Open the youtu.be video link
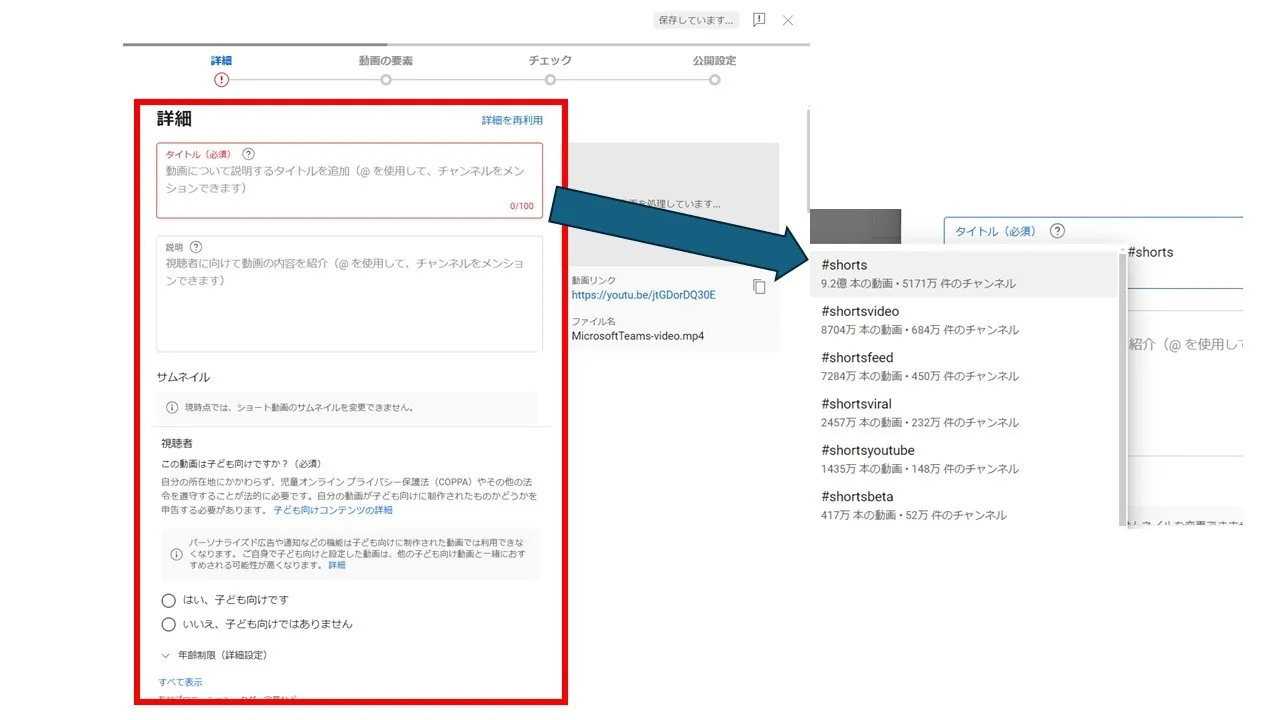1280x720 pixels. 644,295
